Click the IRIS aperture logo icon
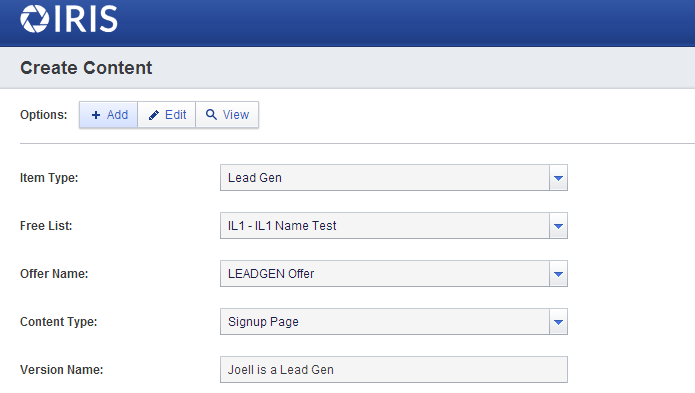Screen dimensions: 695x393 [35, 19]
